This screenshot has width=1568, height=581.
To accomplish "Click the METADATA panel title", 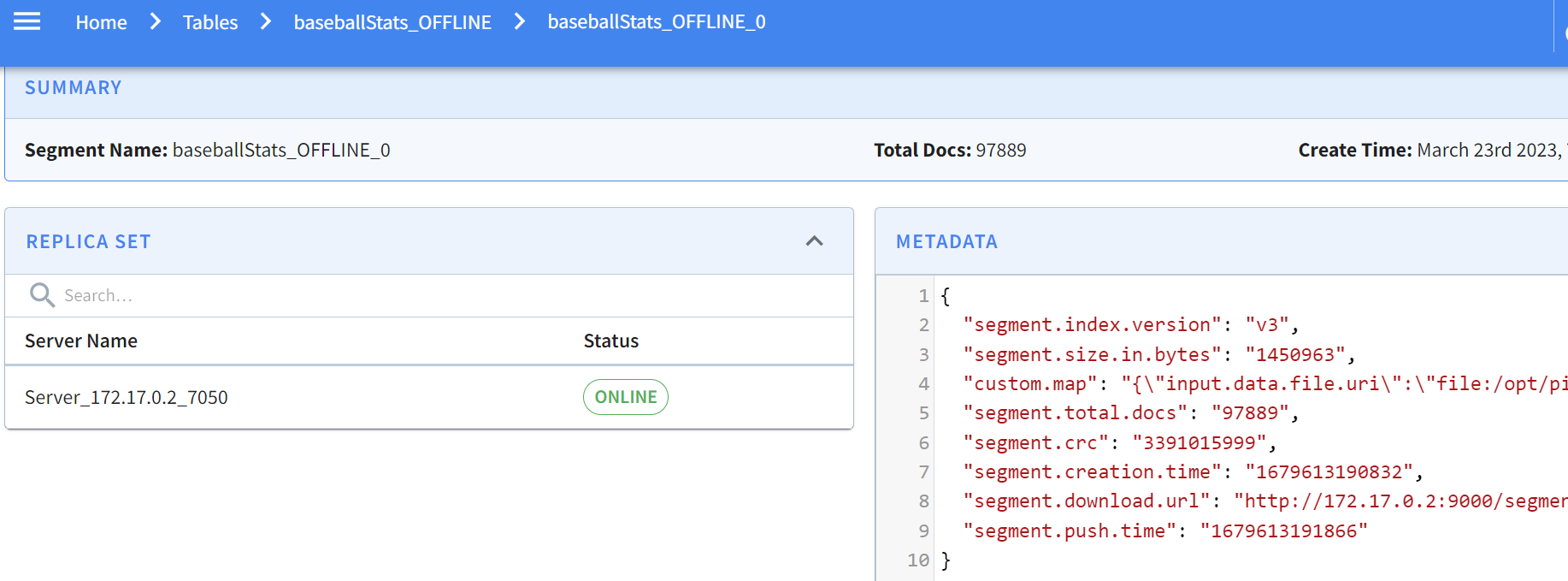I will pyautogui.click(x=946, y=242).
